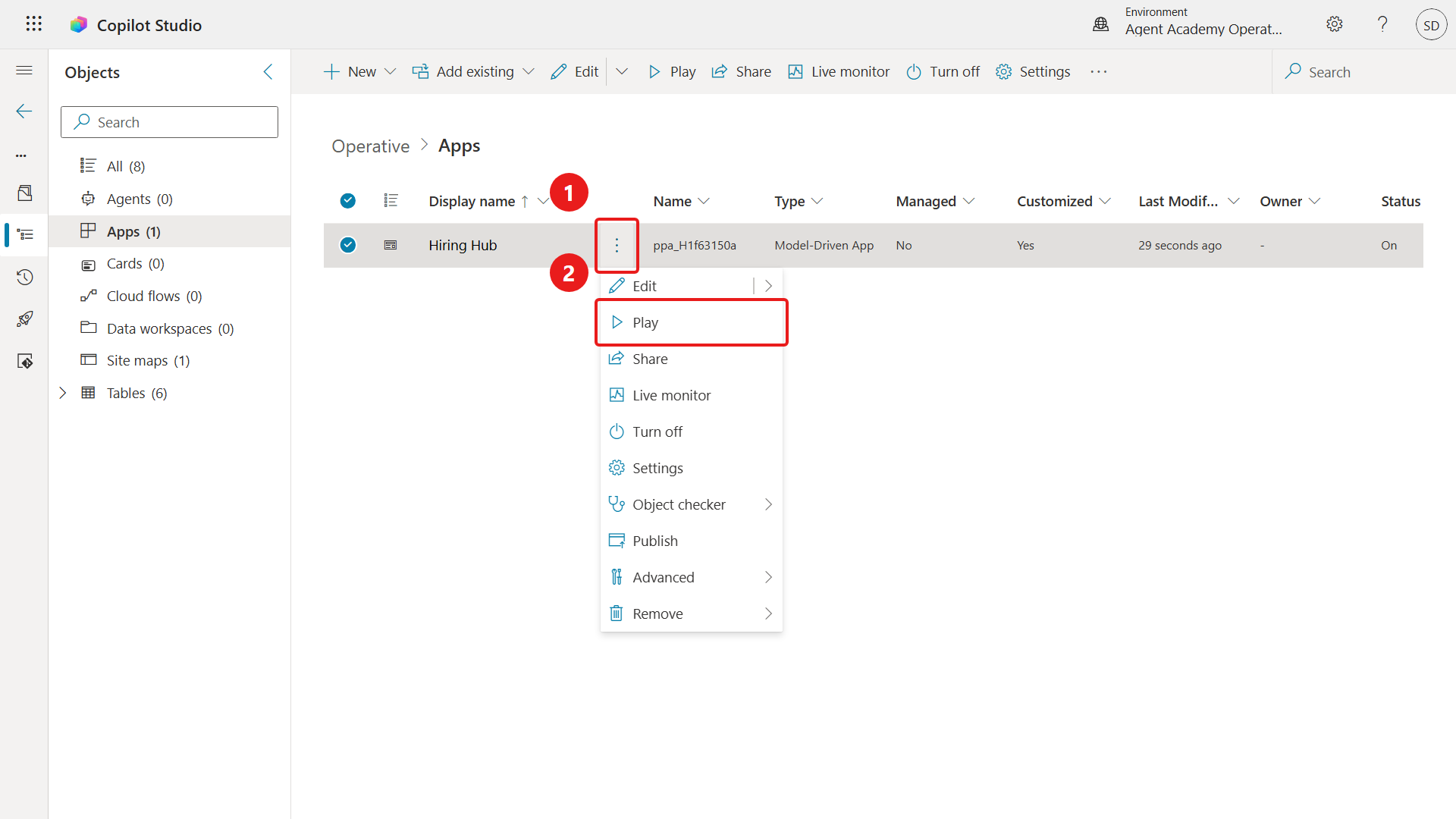Click Live monitor in the toolbar

coord(839,71)
